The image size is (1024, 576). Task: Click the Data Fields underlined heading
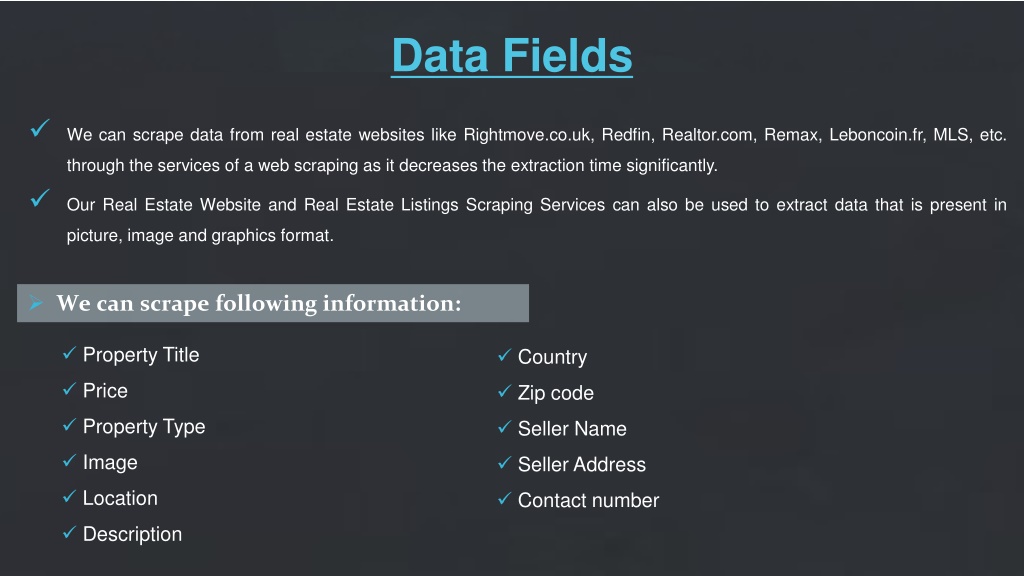point(512,56)
